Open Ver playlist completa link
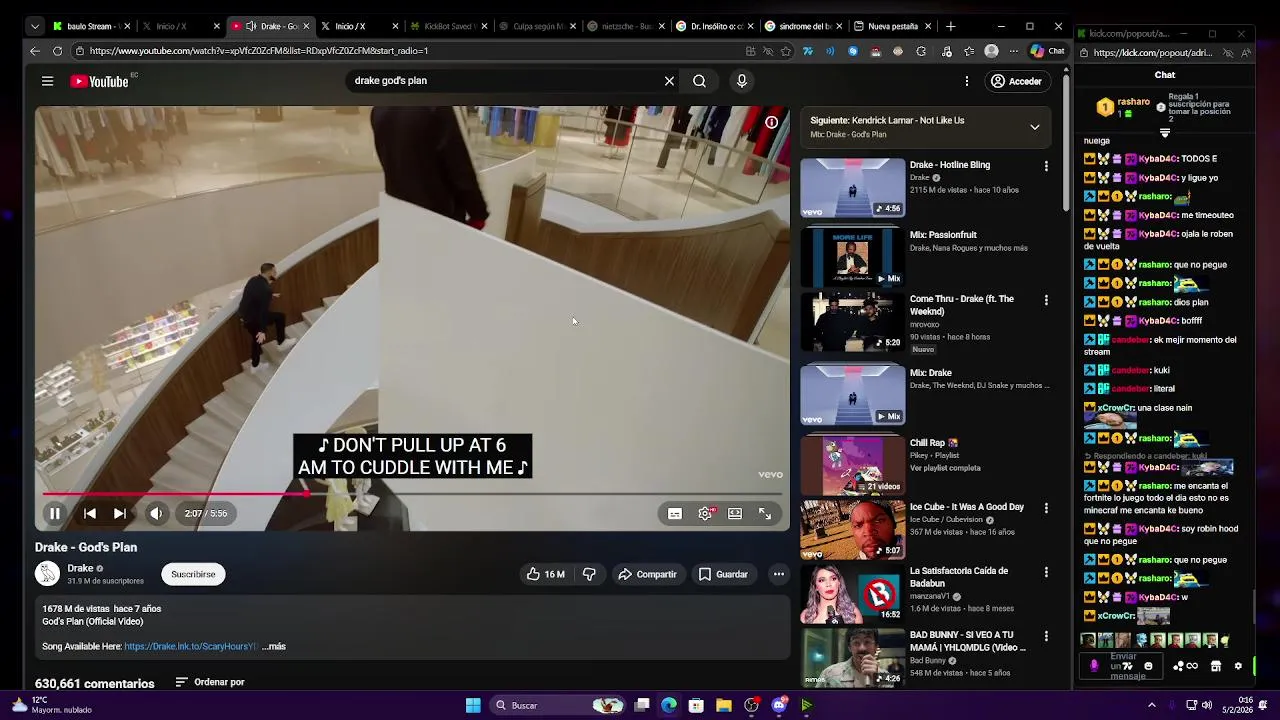This screenshot has height=720, width=1280. point(945,468)
